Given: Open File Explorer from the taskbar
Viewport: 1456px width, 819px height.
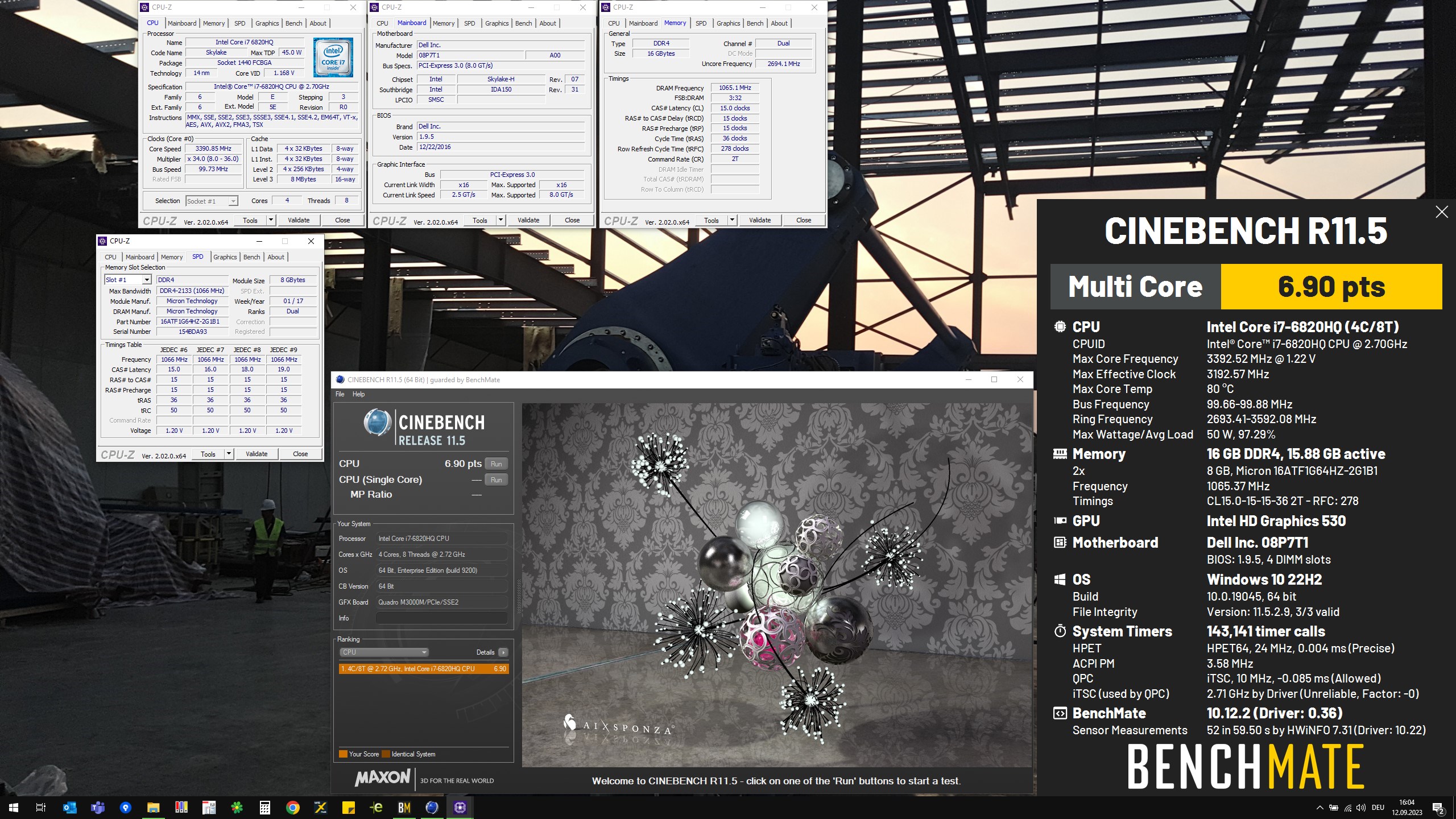Looking at the screenshot, I should tap(154, 807).
